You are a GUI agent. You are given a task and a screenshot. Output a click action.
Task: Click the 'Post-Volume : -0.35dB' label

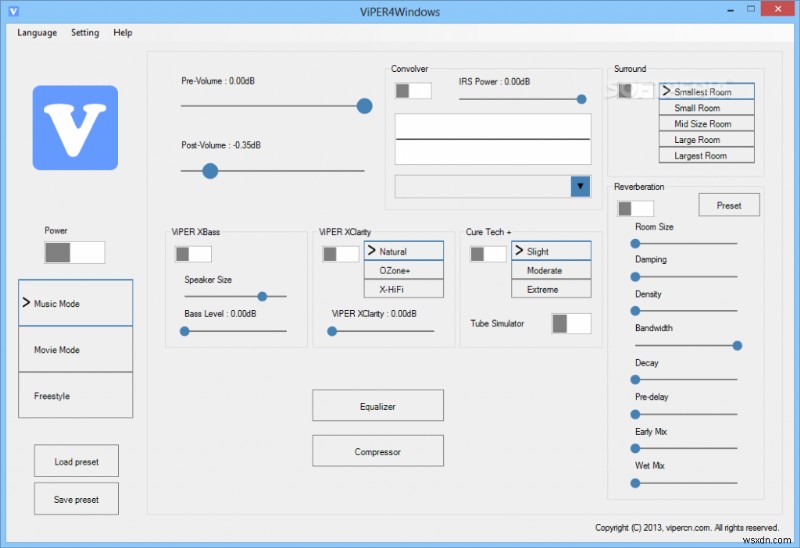tap(221, 145)
